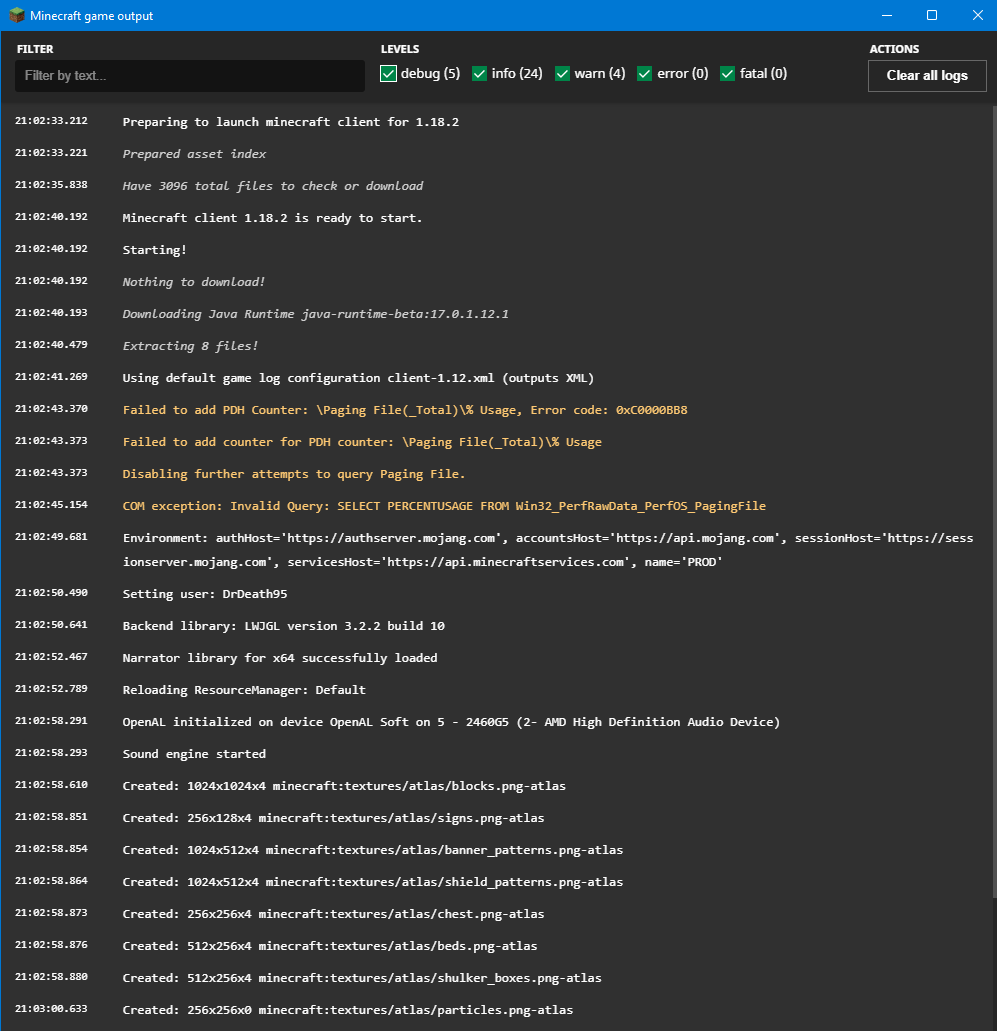Select the 'particles.png-atlas' created line
The image size is (997, 1031).
point(348,1010)
